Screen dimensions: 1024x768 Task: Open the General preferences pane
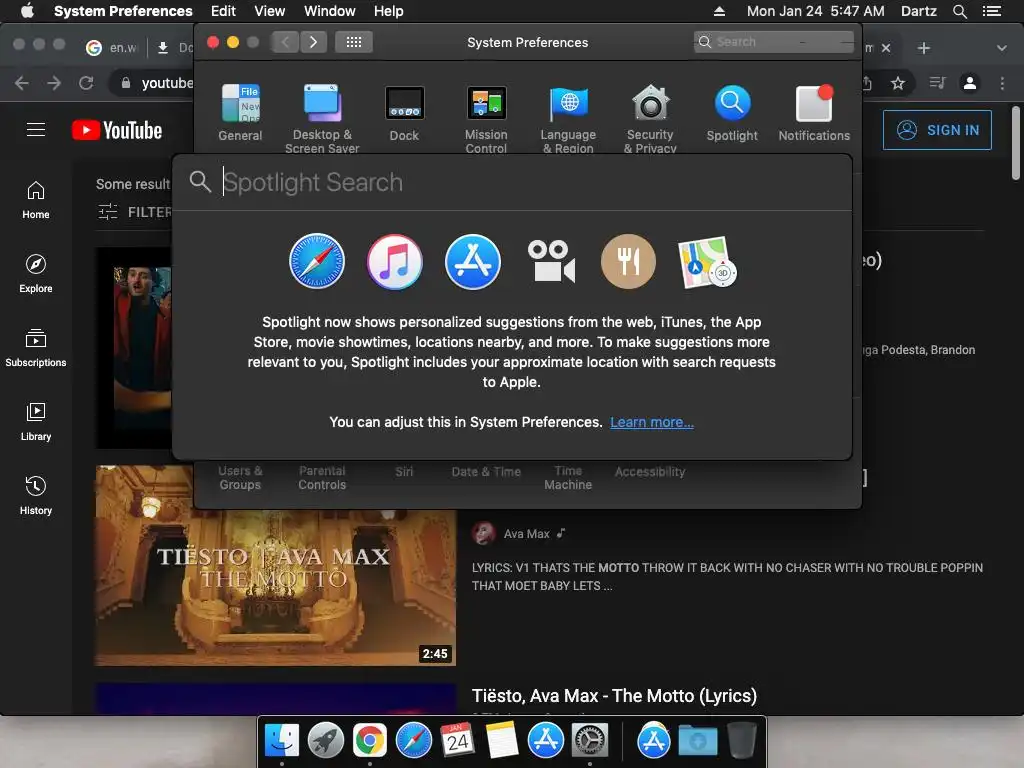tap(240, 112)
